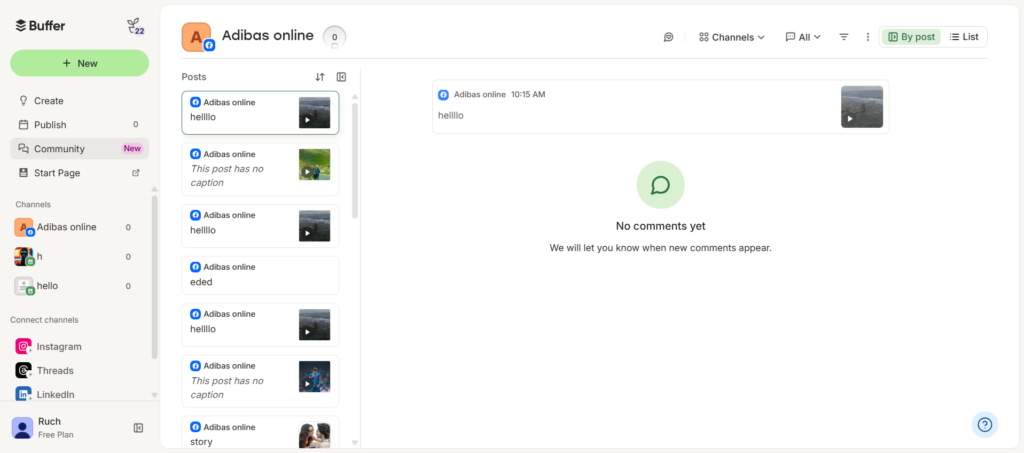Click the Buffer logo

(x=40, y=26)
